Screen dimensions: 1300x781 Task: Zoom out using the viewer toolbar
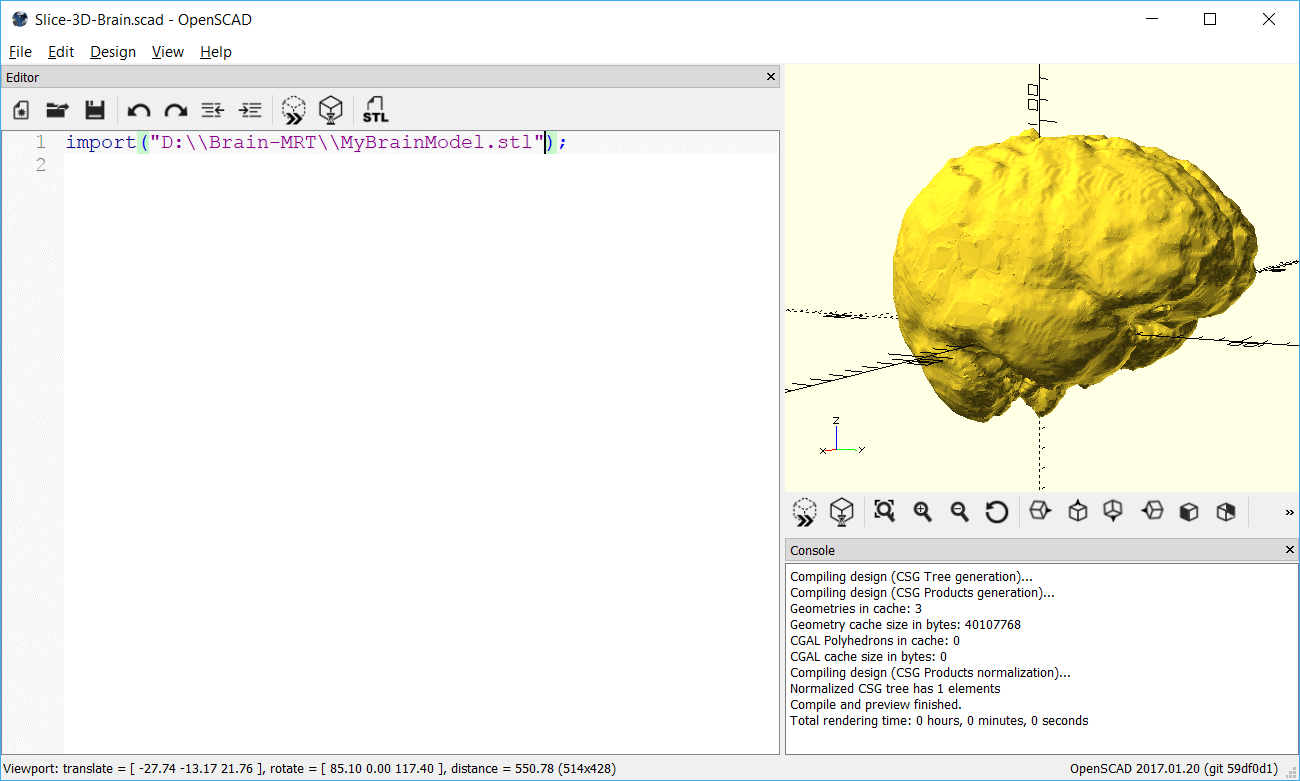coord(959,512)
